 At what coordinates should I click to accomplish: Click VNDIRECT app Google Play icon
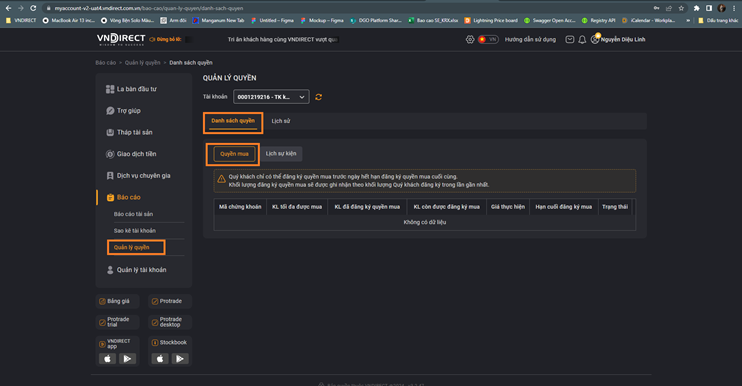point(127,359)
